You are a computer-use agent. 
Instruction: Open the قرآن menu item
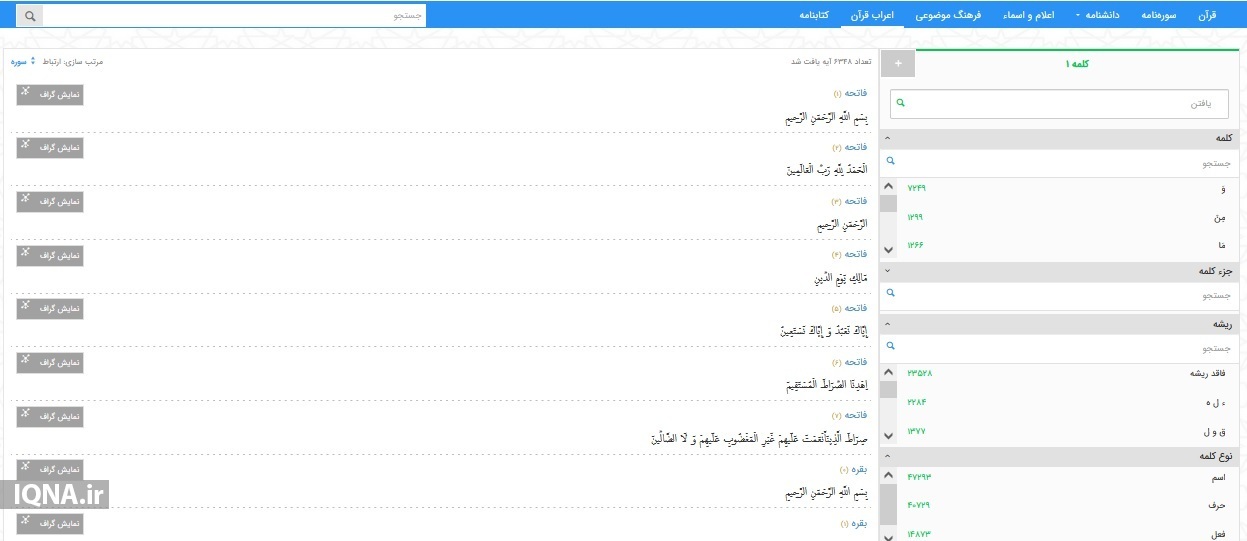coord(1207,16)
